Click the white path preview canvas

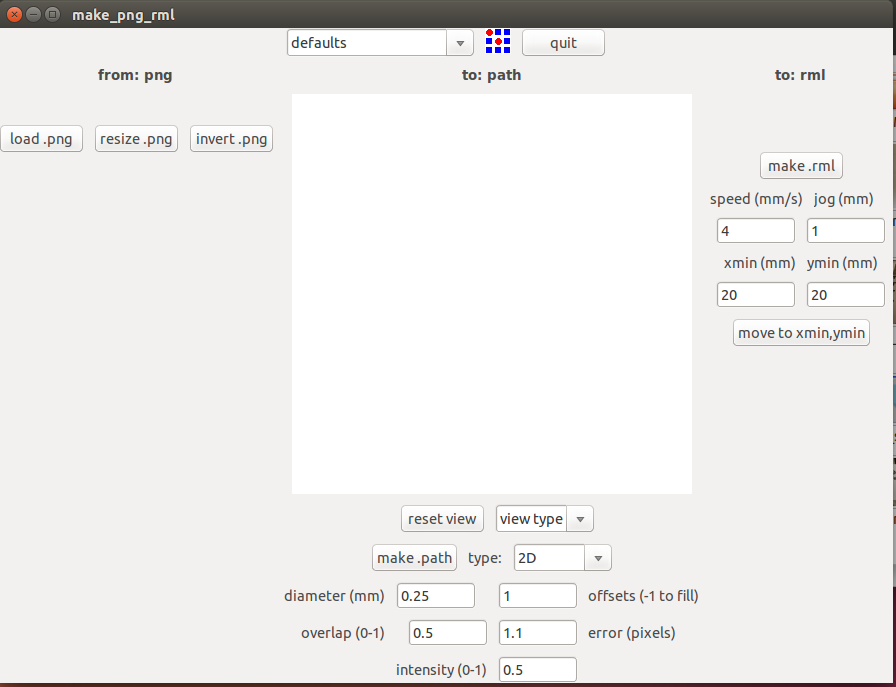[x=491, y=294]
